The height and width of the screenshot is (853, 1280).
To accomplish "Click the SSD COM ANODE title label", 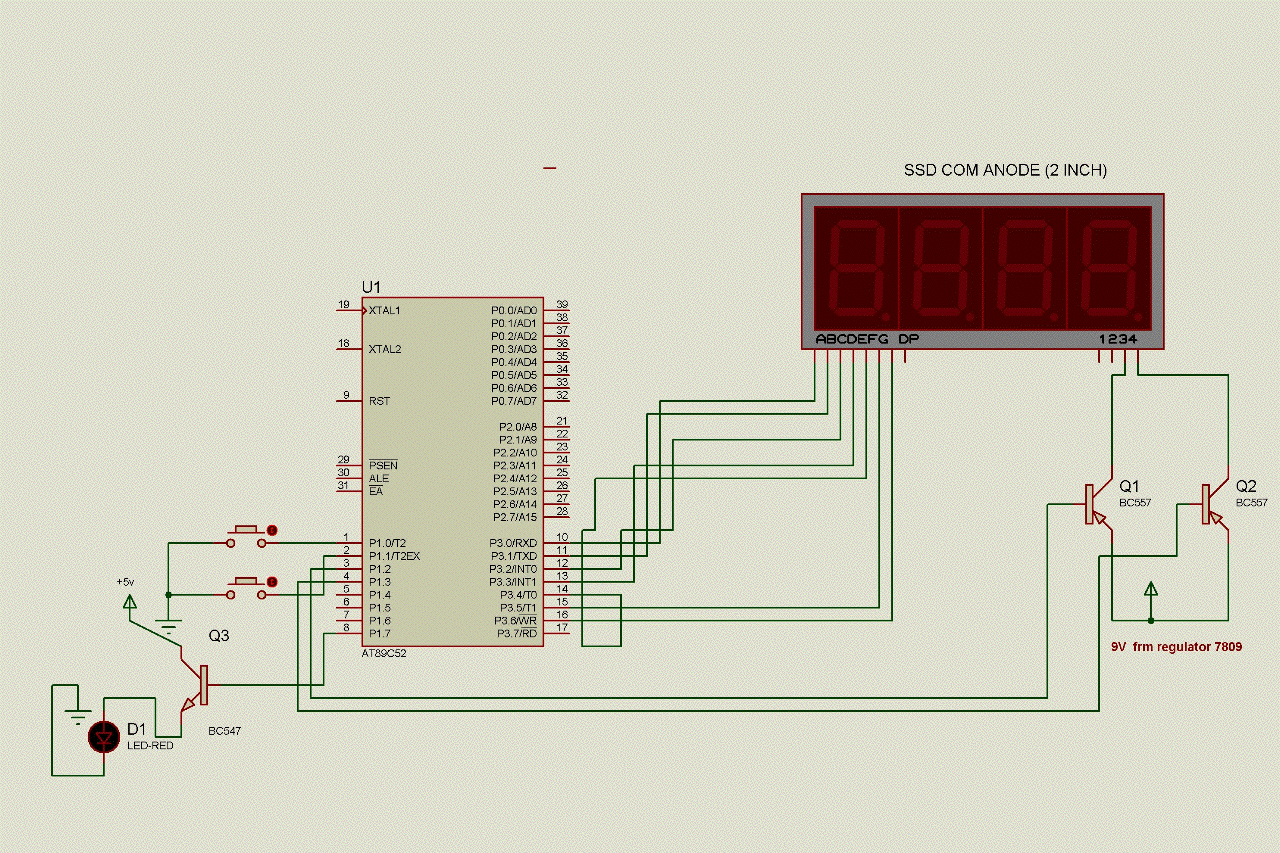I will coord(1005,170).
